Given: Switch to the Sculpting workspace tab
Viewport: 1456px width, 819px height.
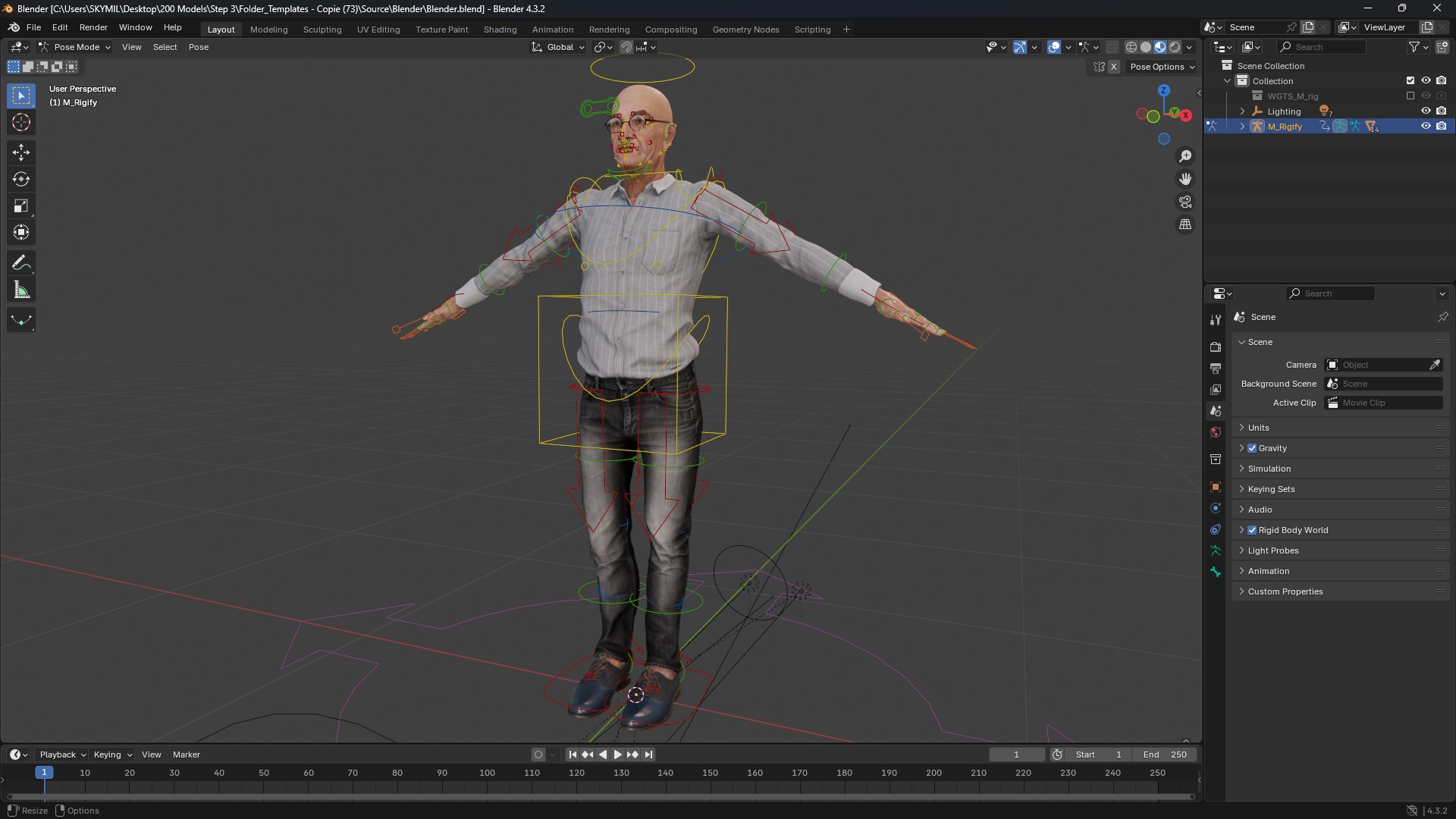Looking at the screenshot, I should click(322, 30).
